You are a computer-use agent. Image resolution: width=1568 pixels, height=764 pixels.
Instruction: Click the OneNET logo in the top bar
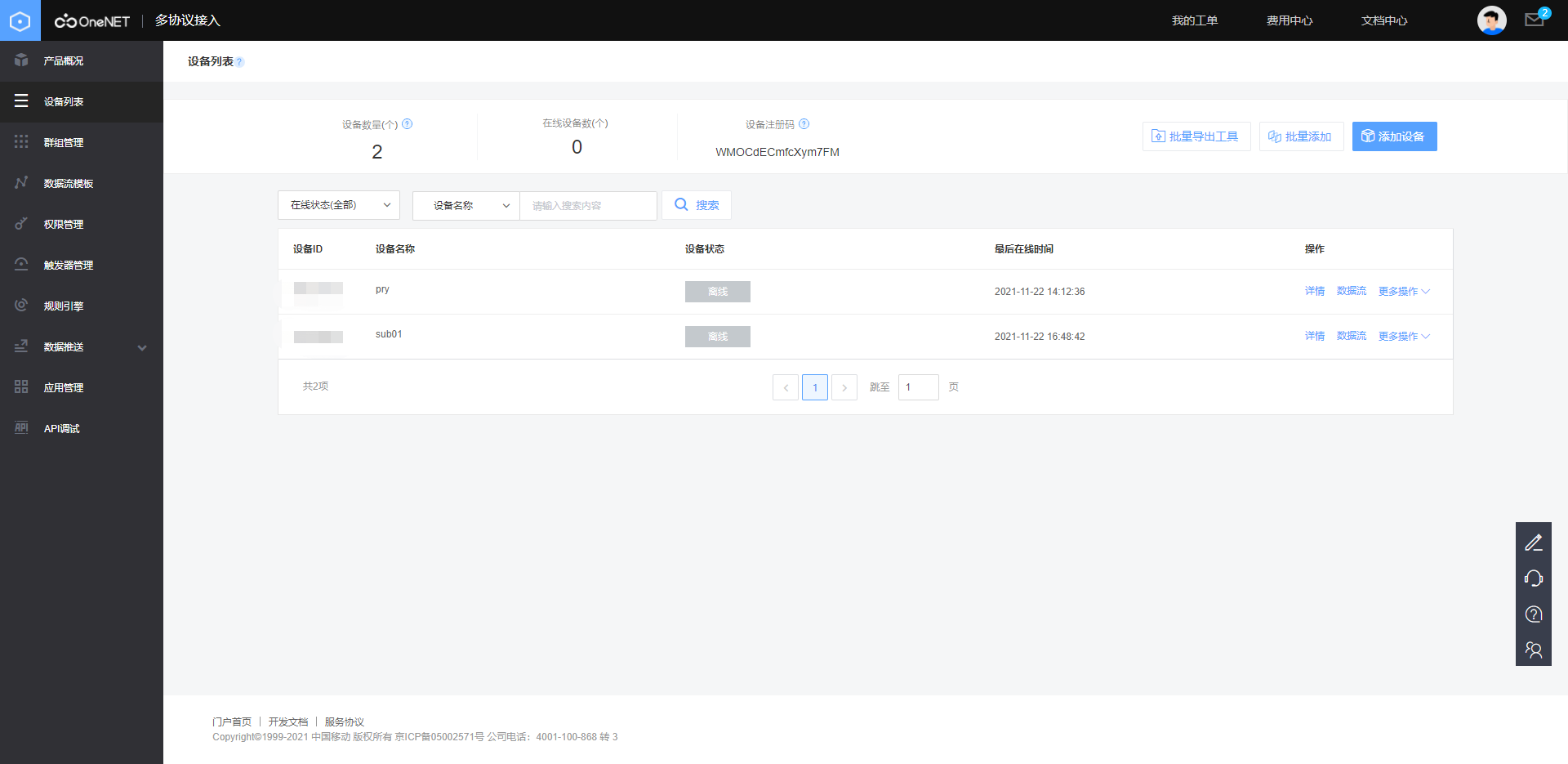pos(92,20)
